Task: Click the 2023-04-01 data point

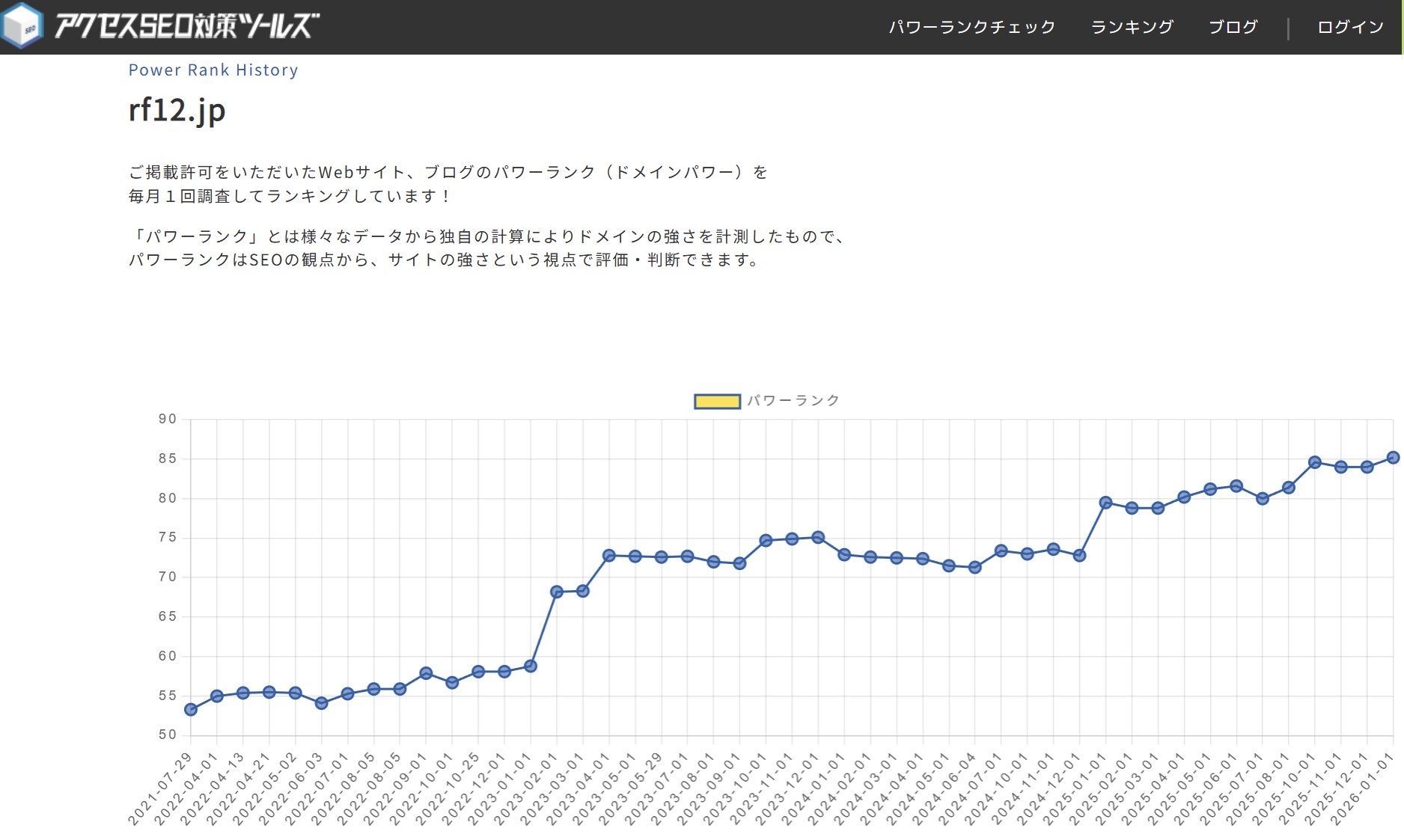Action: point(609,556)
